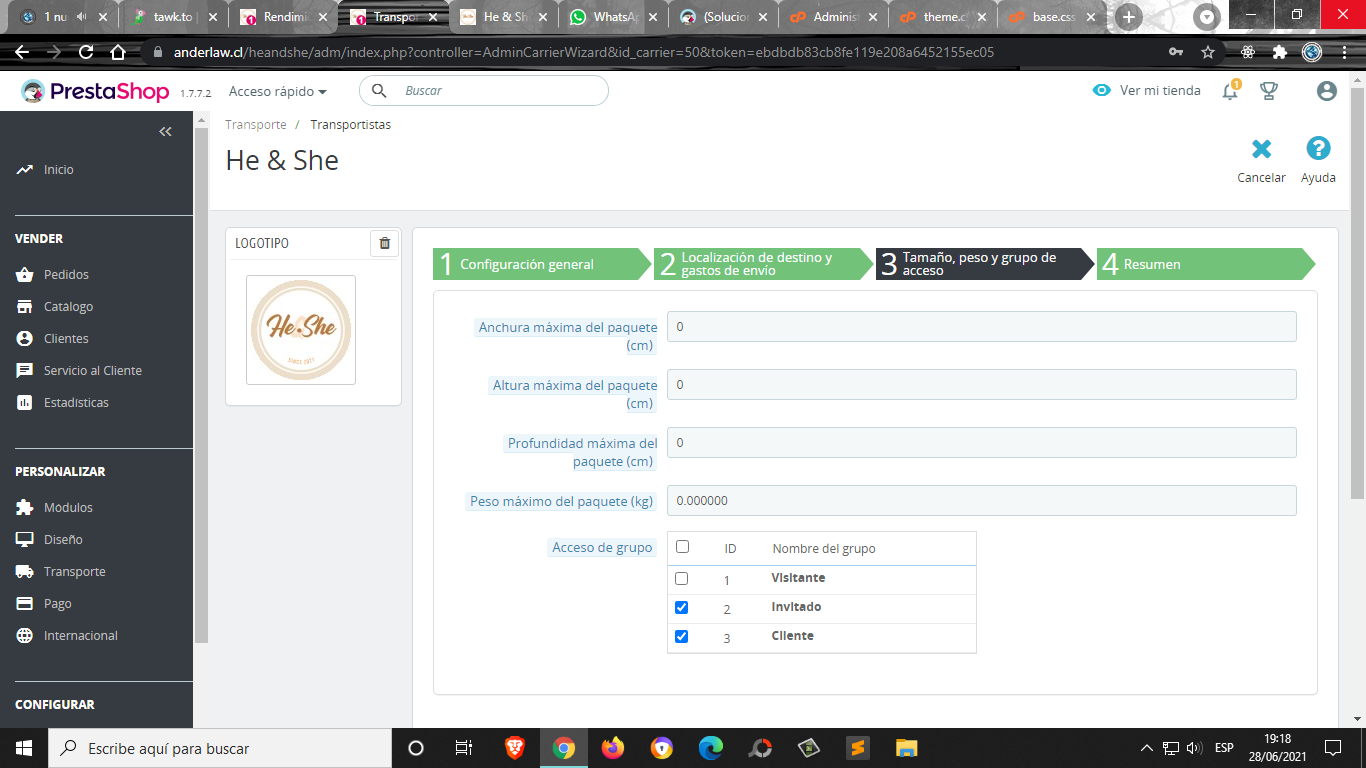Click the Cancelar X icon
The width and height of the screenshot is (1366, 768).
click(1262, 149)
